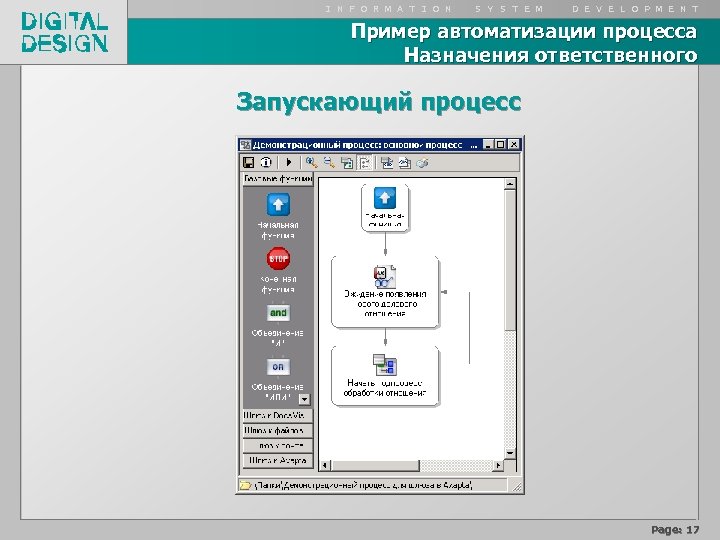
Task: Zoom out with the magnifier minus icon
Action: point(329,163)
